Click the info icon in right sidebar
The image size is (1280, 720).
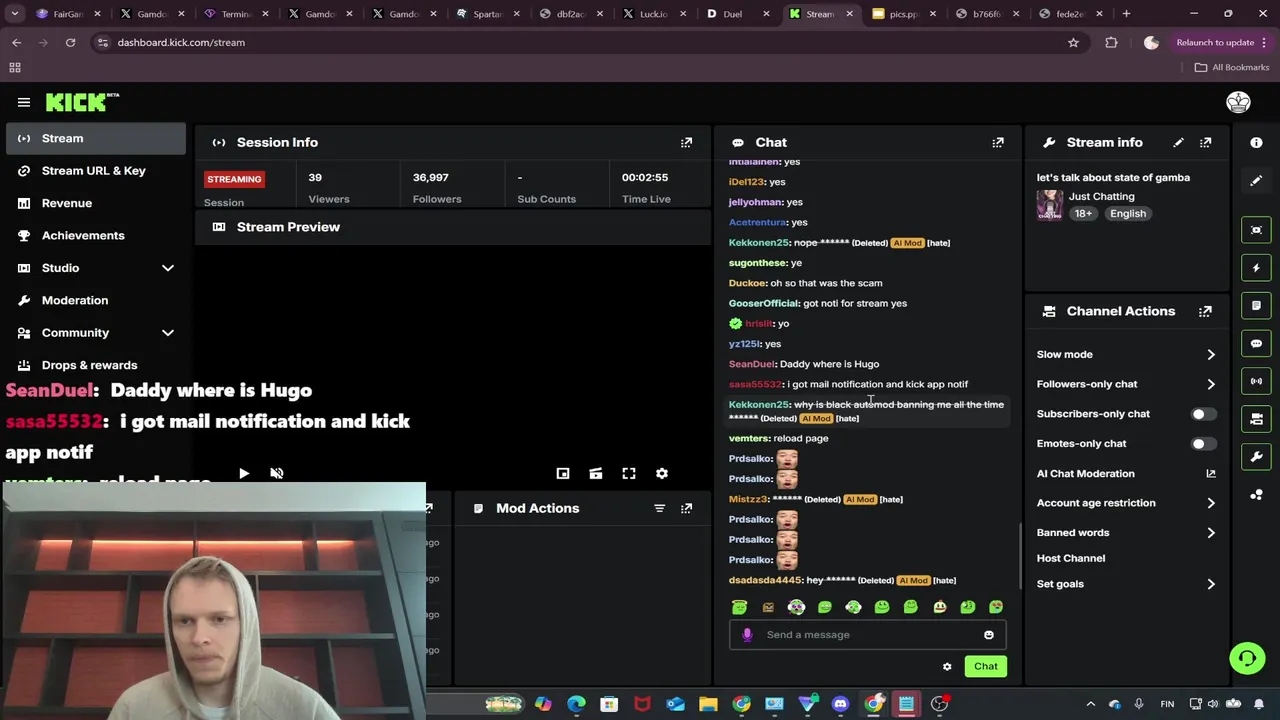point(1256,143)
